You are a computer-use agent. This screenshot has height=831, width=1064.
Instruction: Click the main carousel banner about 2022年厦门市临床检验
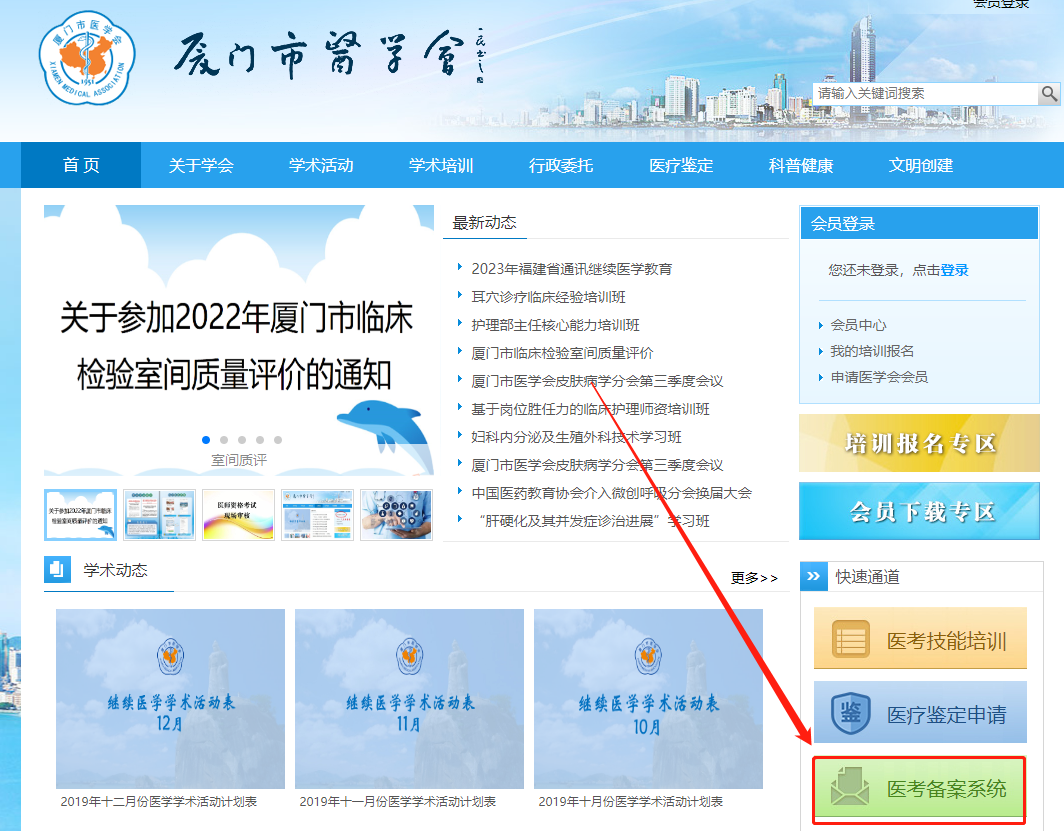tap(239, 341)
